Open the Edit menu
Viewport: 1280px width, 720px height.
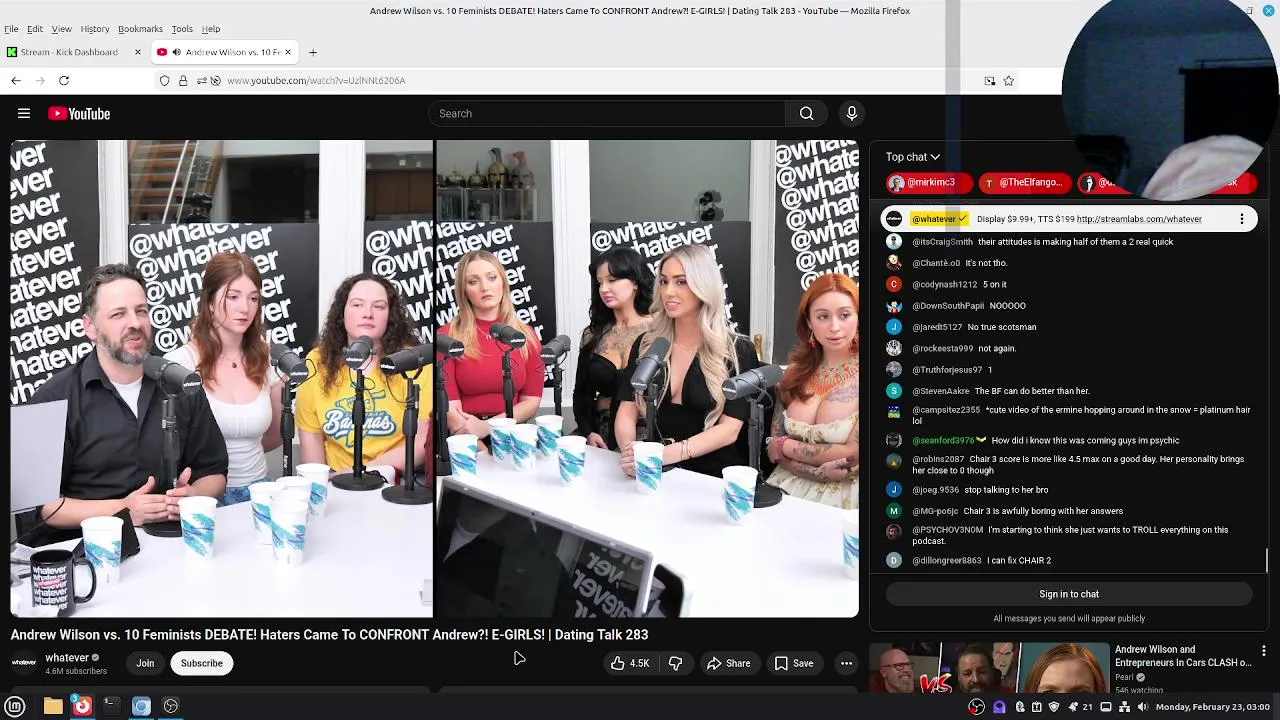click(35, 29)
